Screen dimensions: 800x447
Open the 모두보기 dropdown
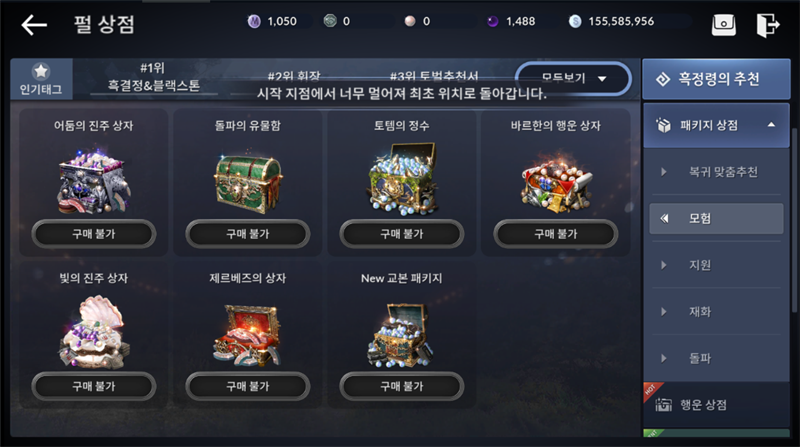click(573, 79)
